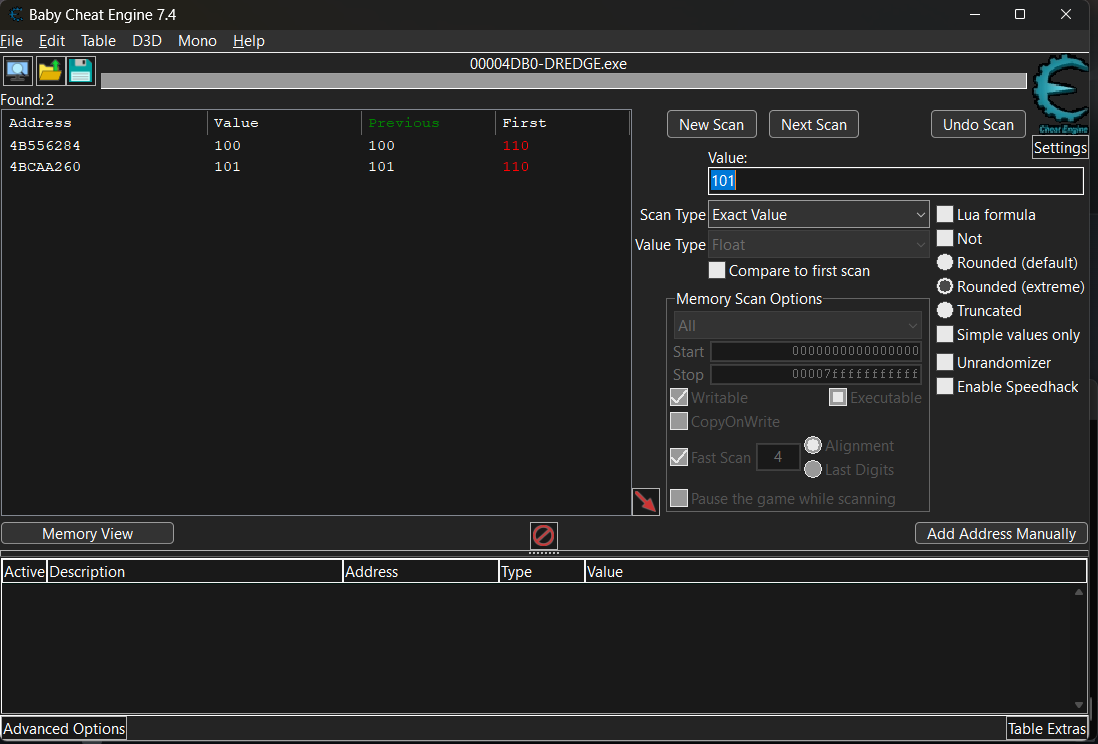The width and height of the screenshot is (1098, 744).
Task: Open Advanced Options
Action: 64,728
